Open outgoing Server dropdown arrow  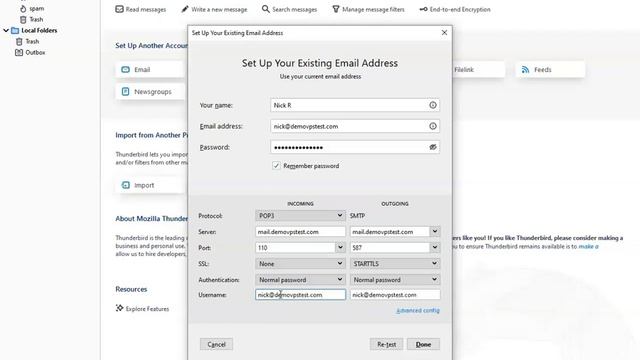pyautogui.click(x=435, y=231)
